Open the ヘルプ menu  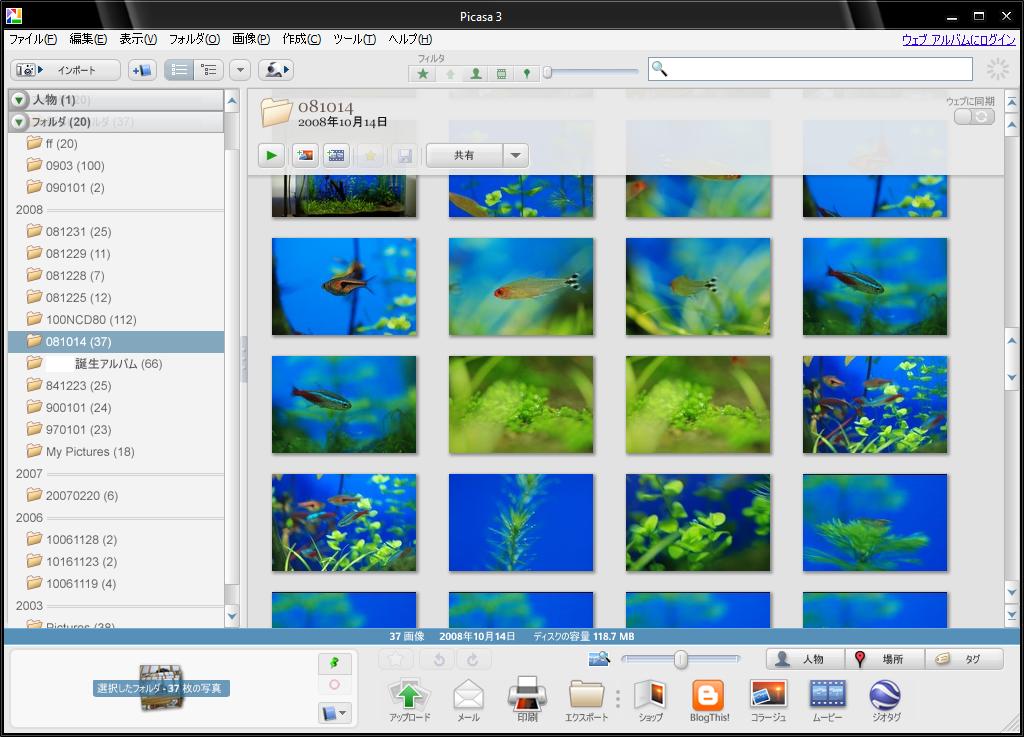point(409,39)
